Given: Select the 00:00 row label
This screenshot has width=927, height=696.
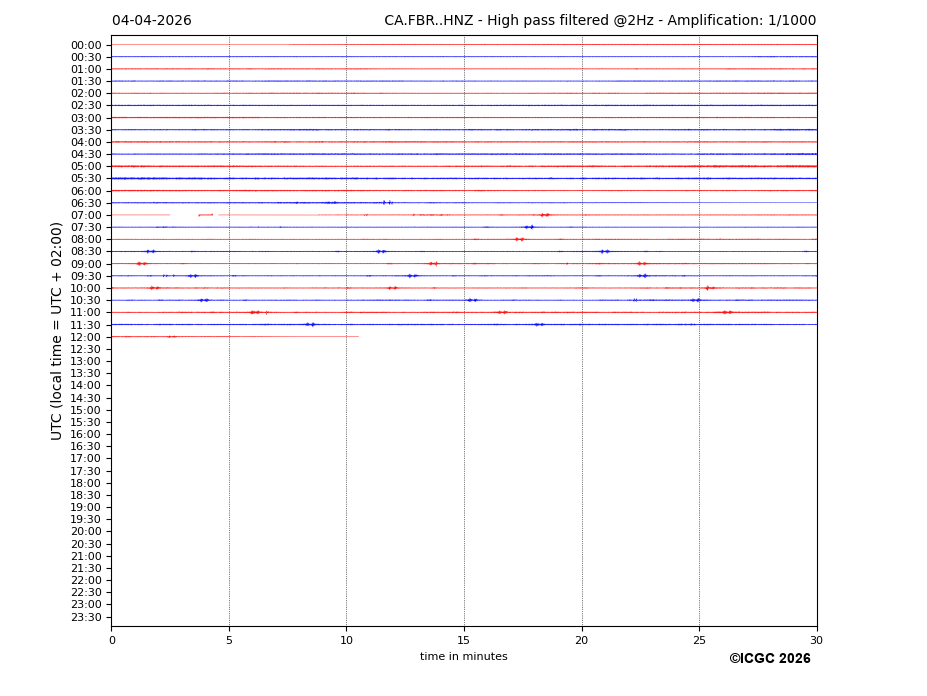Looking at the screenshot, I should tap(86, 45).
